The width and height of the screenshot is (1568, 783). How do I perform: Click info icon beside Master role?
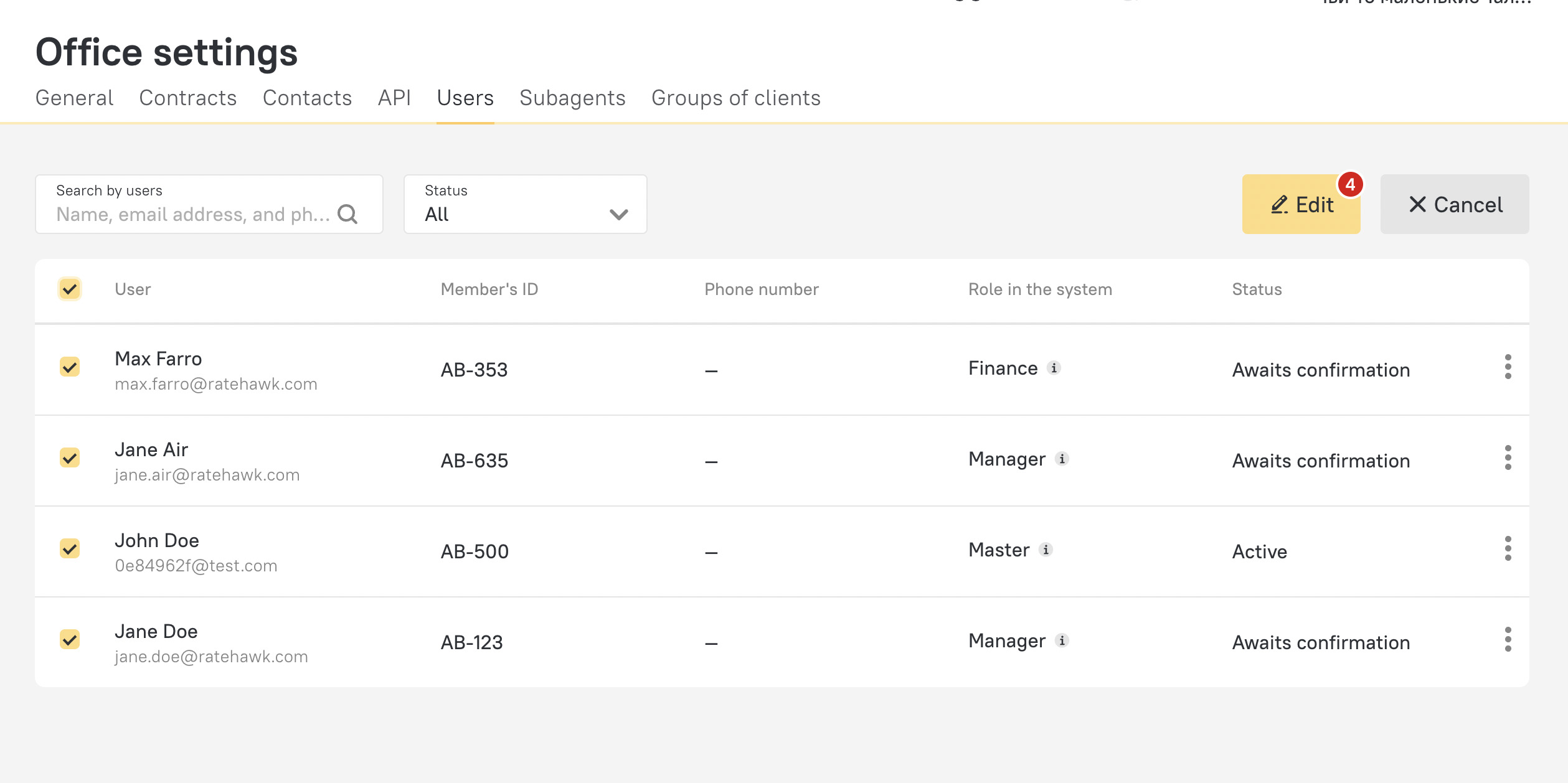point(1046,550)
